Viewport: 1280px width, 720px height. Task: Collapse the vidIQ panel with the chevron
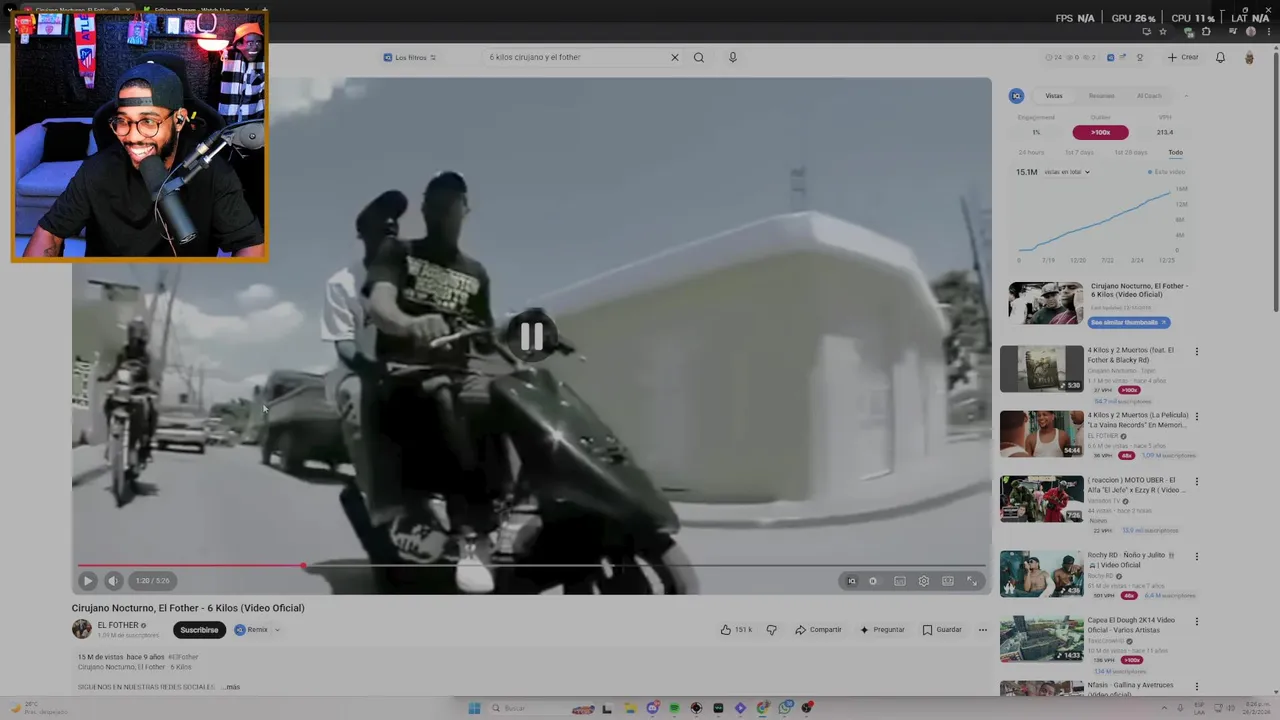pyautogui.click(x=1186, y=96)
